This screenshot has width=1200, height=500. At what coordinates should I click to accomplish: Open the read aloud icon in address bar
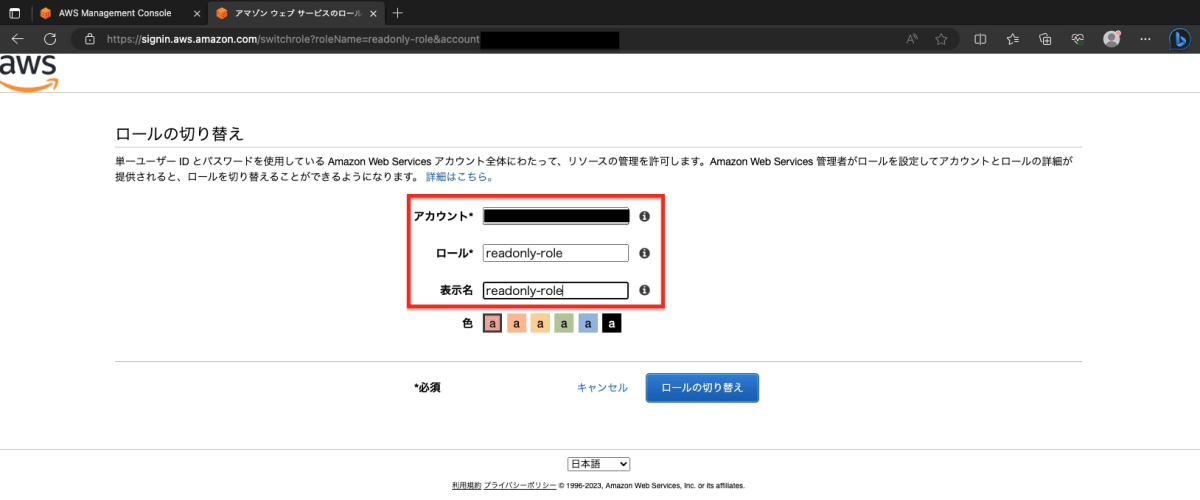(912, 39)
